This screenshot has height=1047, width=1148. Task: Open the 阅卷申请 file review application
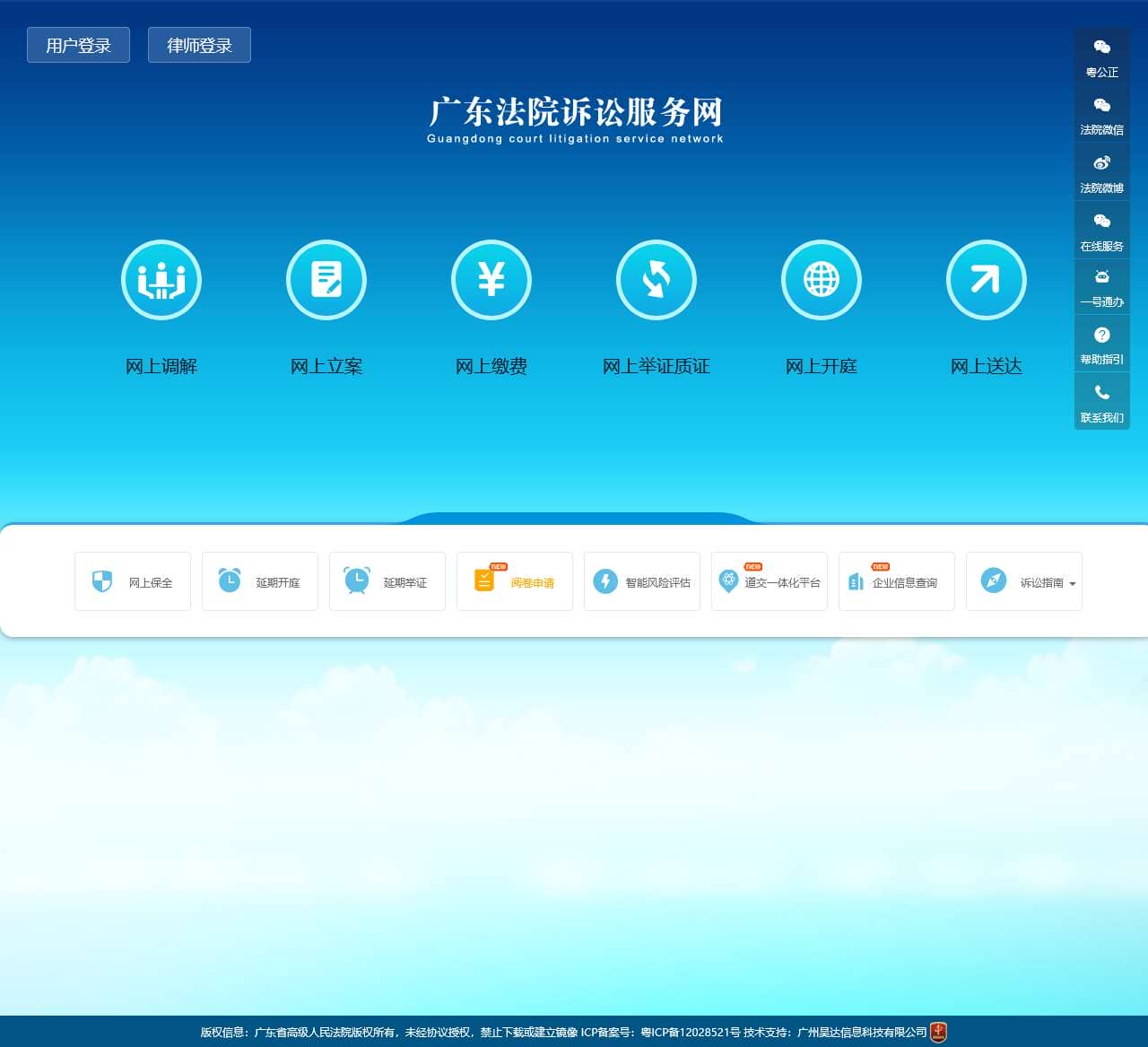click(x=514, y=581)
